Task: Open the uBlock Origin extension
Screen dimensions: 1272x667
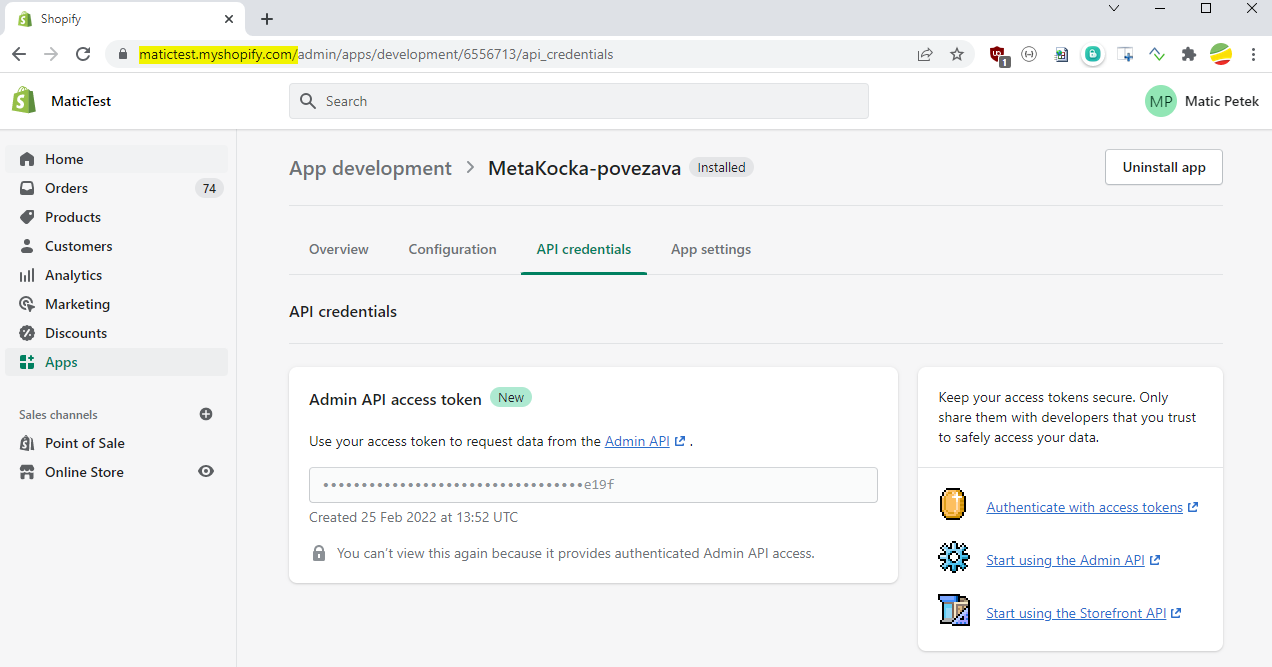Action: tap(999, 55)
